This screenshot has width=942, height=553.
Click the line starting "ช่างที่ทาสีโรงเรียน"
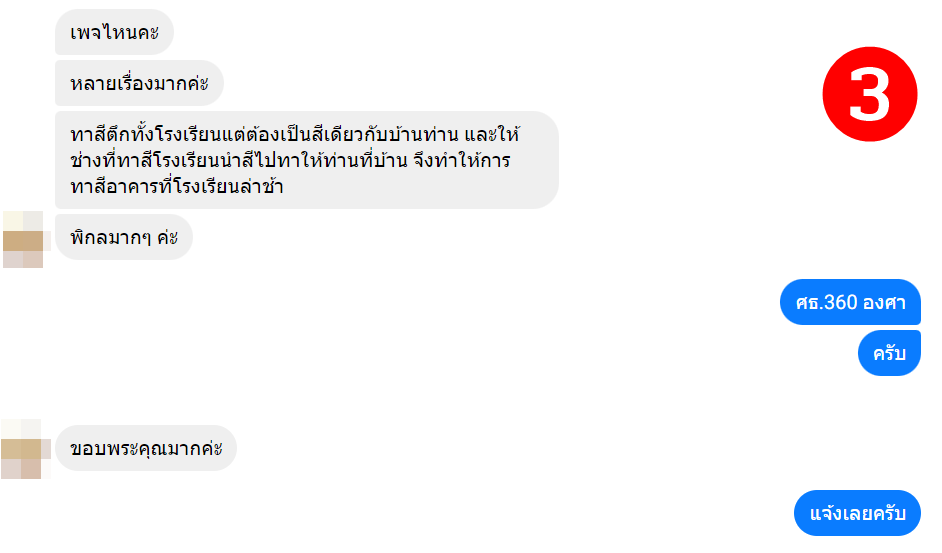point(290,160)
